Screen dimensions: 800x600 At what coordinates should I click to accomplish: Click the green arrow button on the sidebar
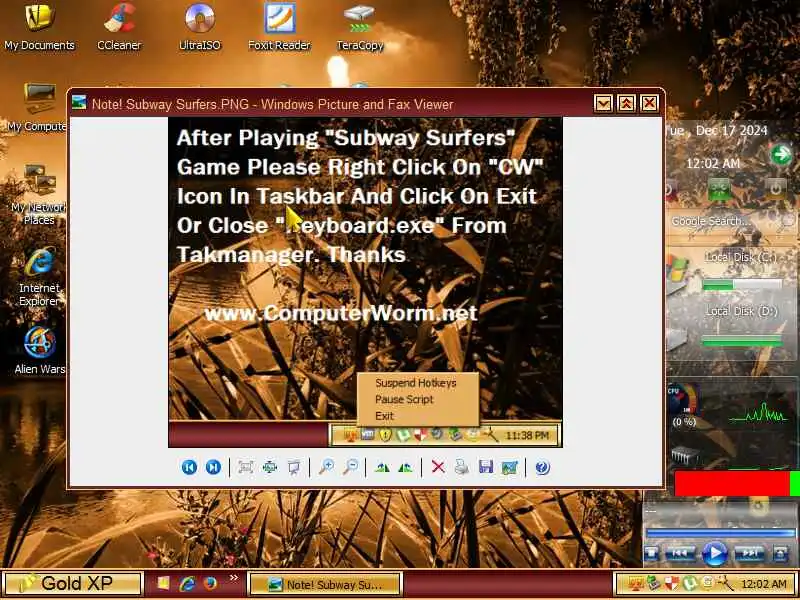click(x=781, y=154)
